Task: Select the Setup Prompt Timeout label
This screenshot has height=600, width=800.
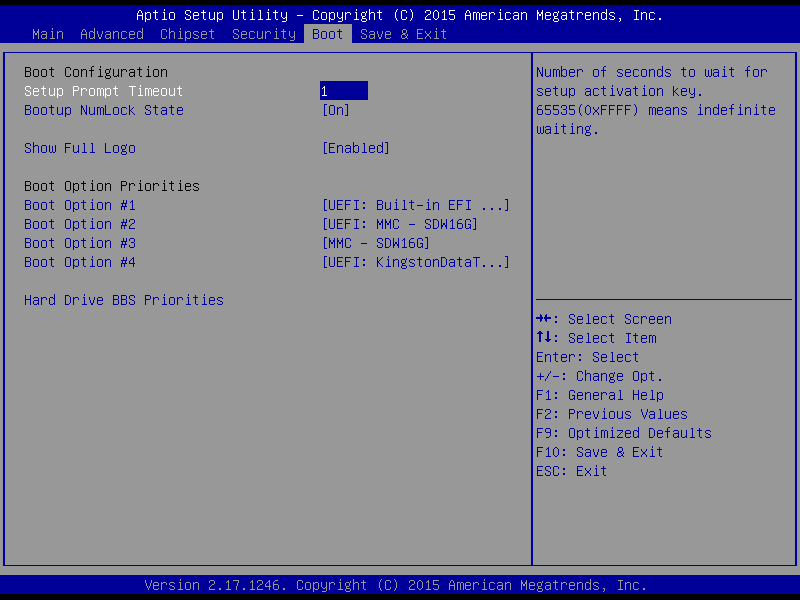Action: click(x=104, y=91)
